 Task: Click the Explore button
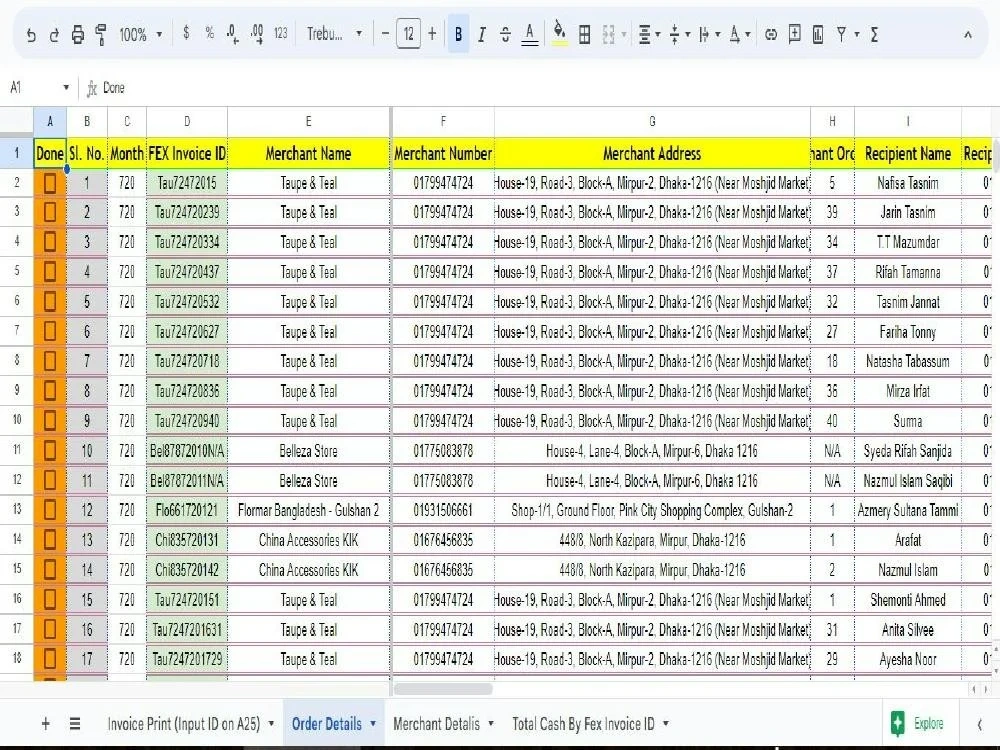pos(916,723)
